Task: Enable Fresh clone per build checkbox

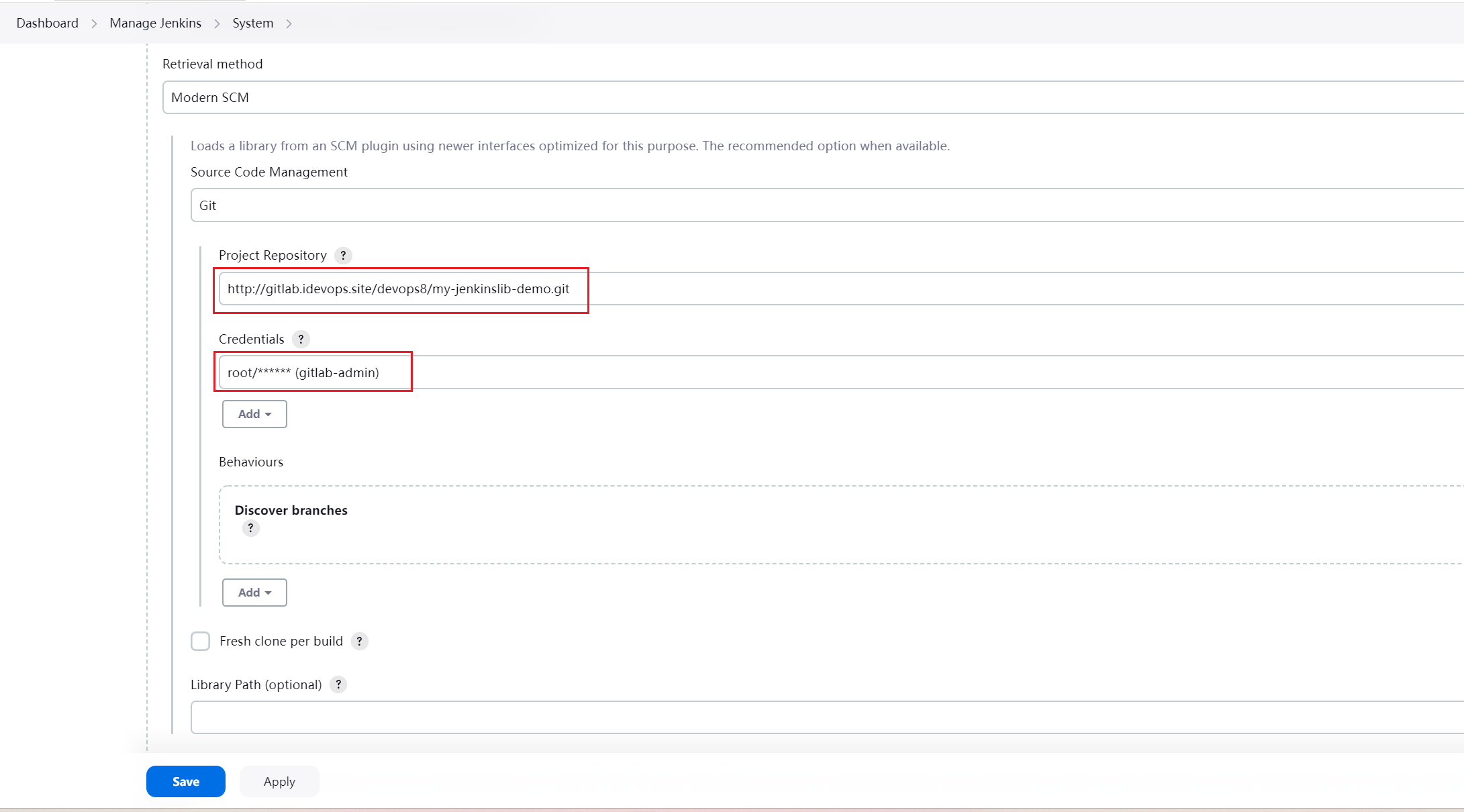Action: coord(200,642)
